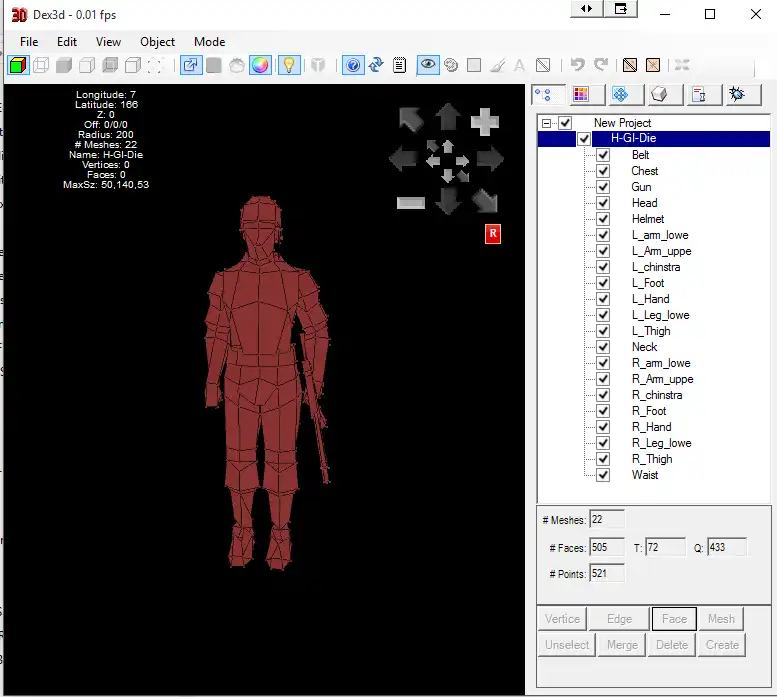The width and height of the screenshot is (777, 697).
Task: Open the color wheel tool
Action: pos(260,65)
